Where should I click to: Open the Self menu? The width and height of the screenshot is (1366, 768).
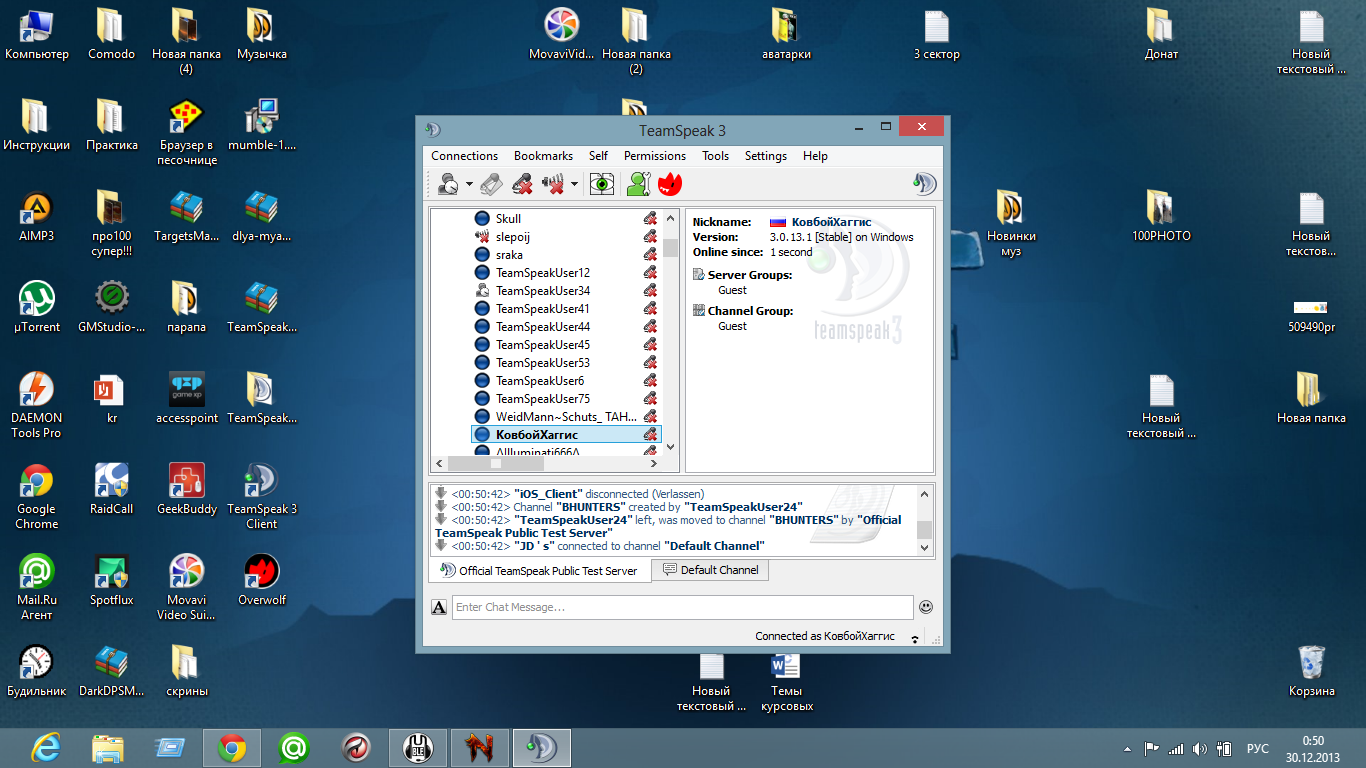coord(598,156)
